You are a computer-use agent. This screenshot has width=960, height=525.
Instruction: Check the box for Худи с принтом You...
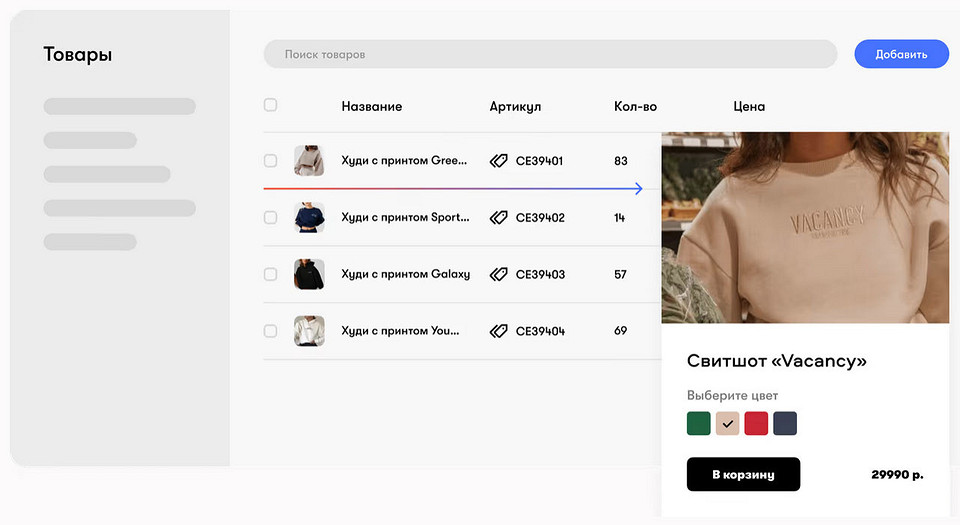coord(270,331)
